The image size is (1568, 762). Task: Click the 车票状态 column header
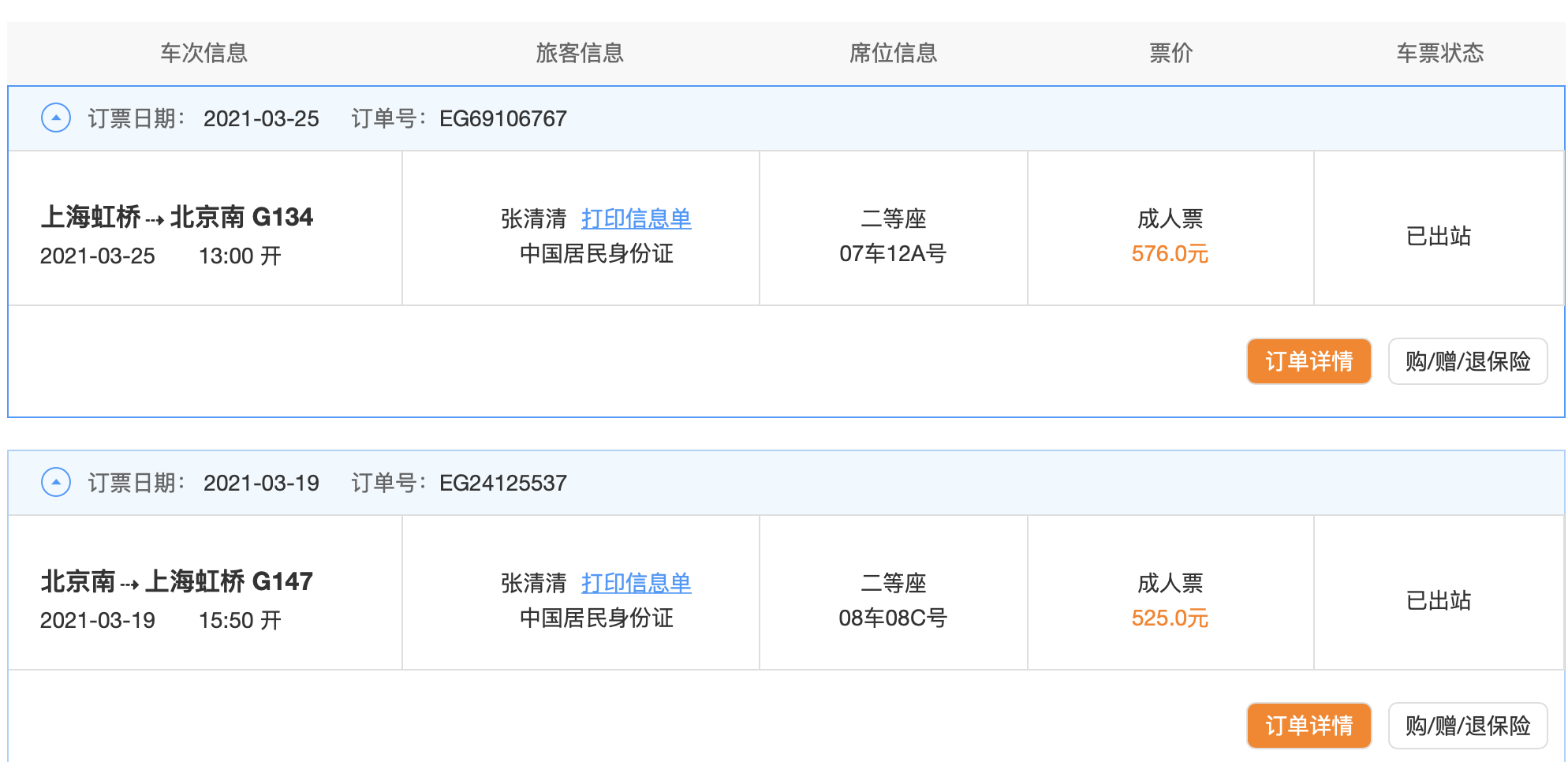1439,53
